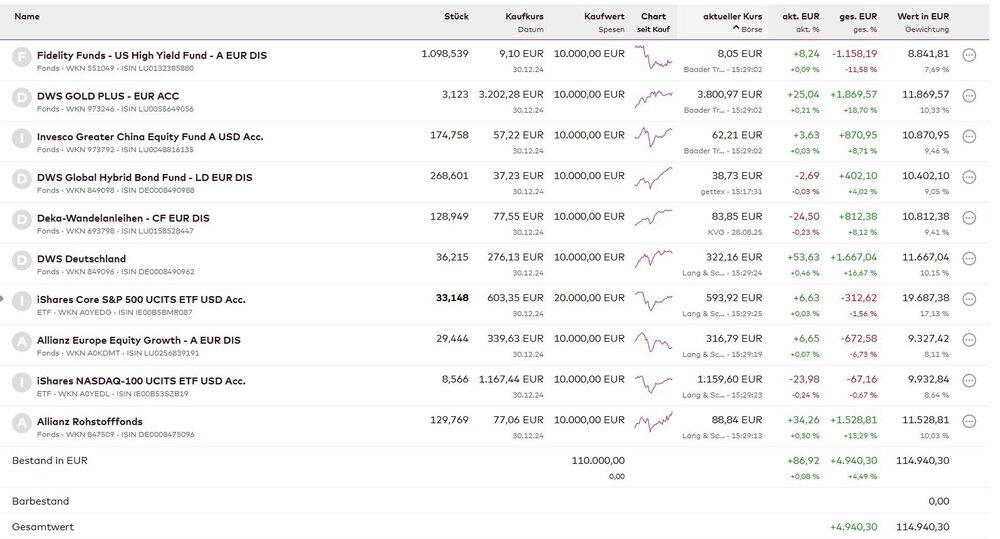Click the D icon beside DWS Global Hybrid Bond

[21, 178]
